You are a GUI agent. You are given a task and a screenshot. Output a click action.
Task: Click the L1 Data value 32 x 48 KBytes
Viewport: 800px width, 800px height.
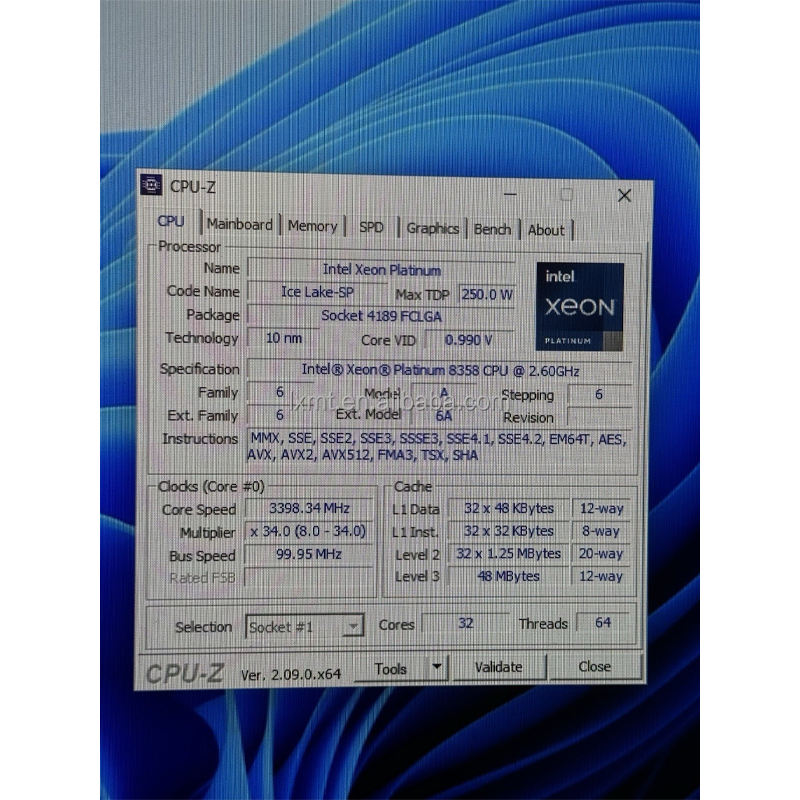point(509,508)
